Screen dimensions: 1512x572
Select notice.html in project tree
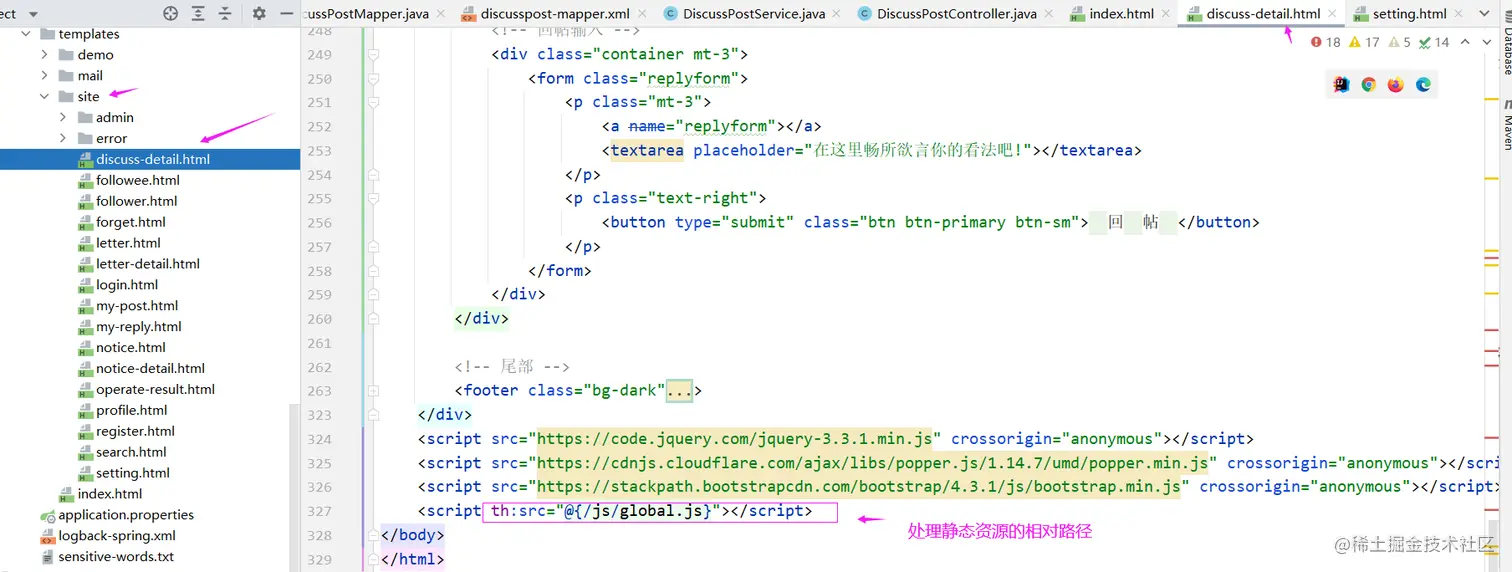130,348
